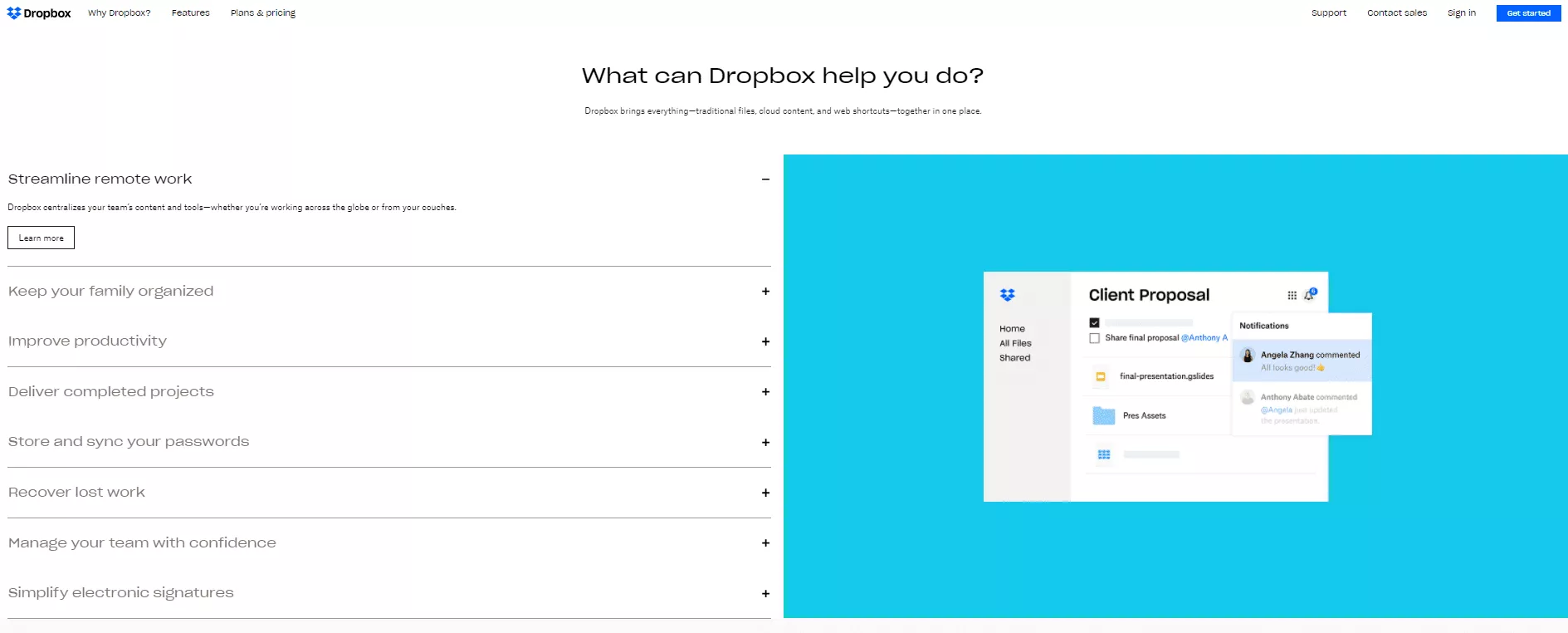Click the What can Dropbox help you do? heading

point(783,76)
